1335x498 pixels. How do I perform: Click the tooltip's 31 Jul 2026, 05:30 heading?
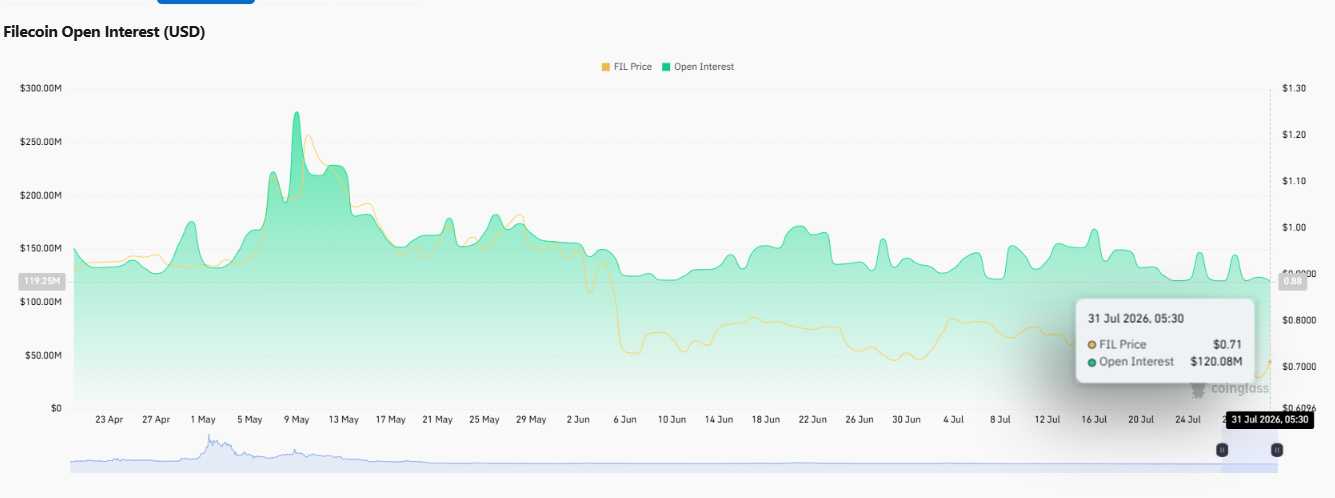(x=1136, y=318)
